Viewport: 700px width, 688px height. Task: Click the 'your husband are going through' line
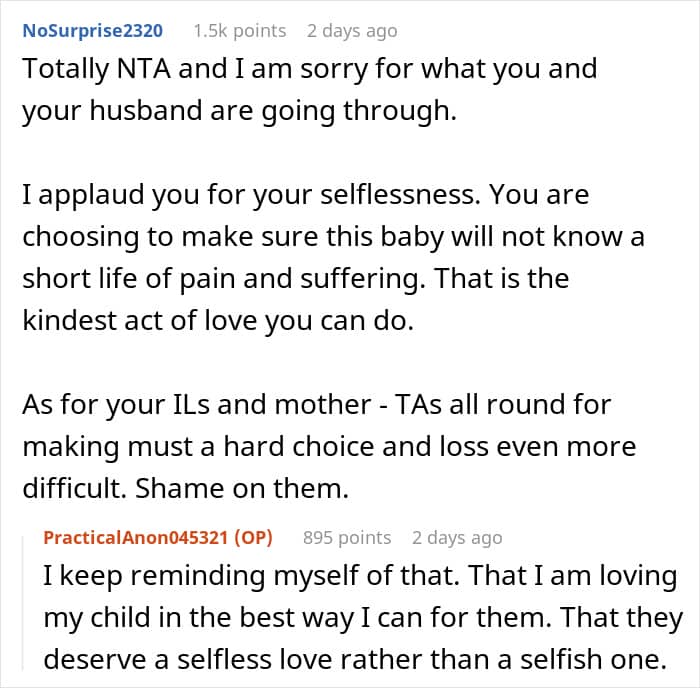[x=240, y=111]
